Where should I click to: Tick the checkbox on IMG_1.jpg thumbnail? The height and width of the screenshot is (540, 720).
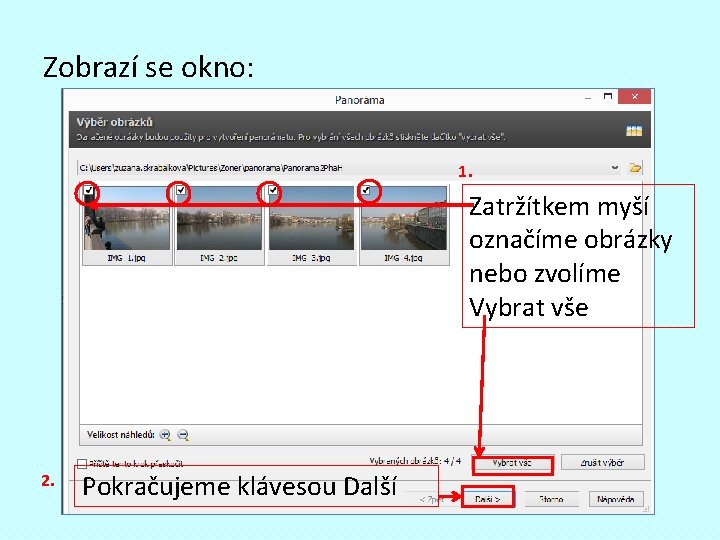pyautogui.click(x=89, y=190)
